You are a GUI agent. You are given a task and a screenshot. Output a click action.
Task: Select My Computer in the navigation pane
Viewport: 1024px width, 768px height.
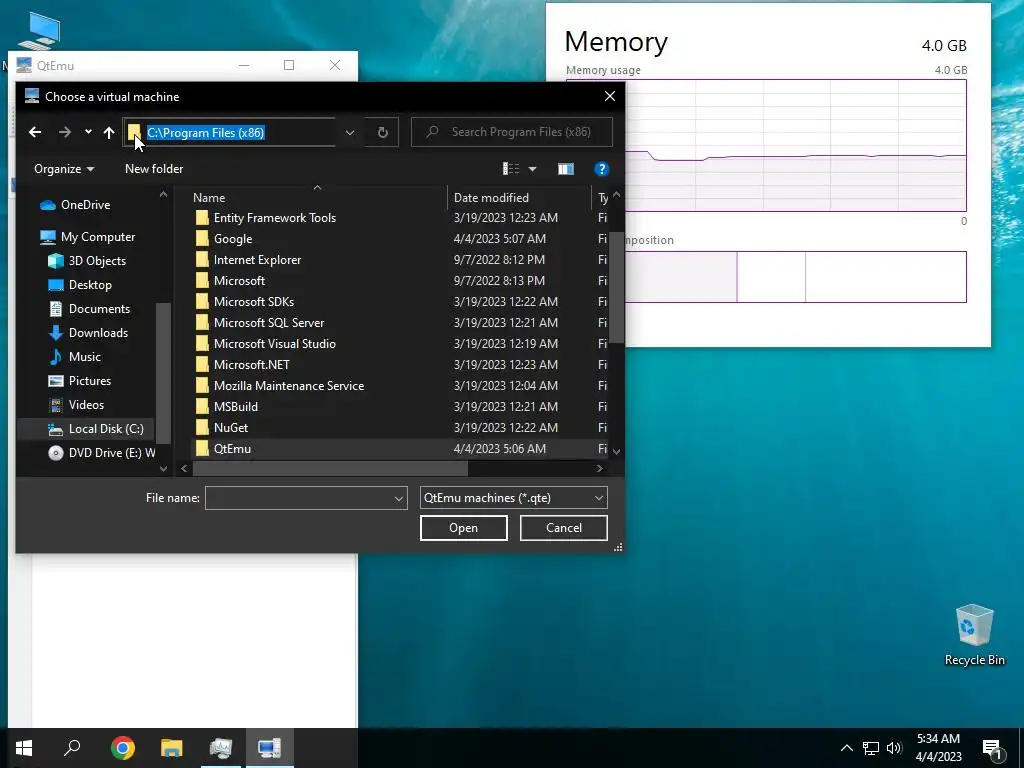pyautogui.click(x=97, y=237)
